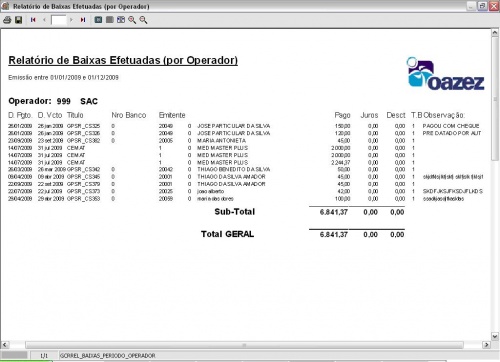Click the horizontal scrollbar thumb
Viewport: 500px width, 362px height.
[x=244, y=345]
